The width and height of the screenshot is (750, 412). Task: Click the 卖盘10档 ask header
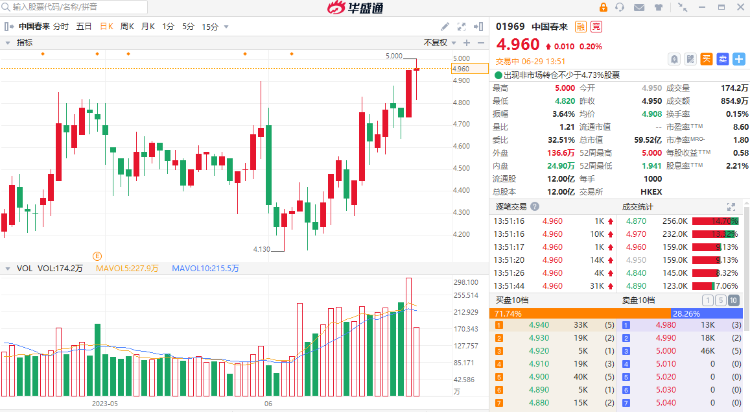pyautogui.click(x=638, y=301)
